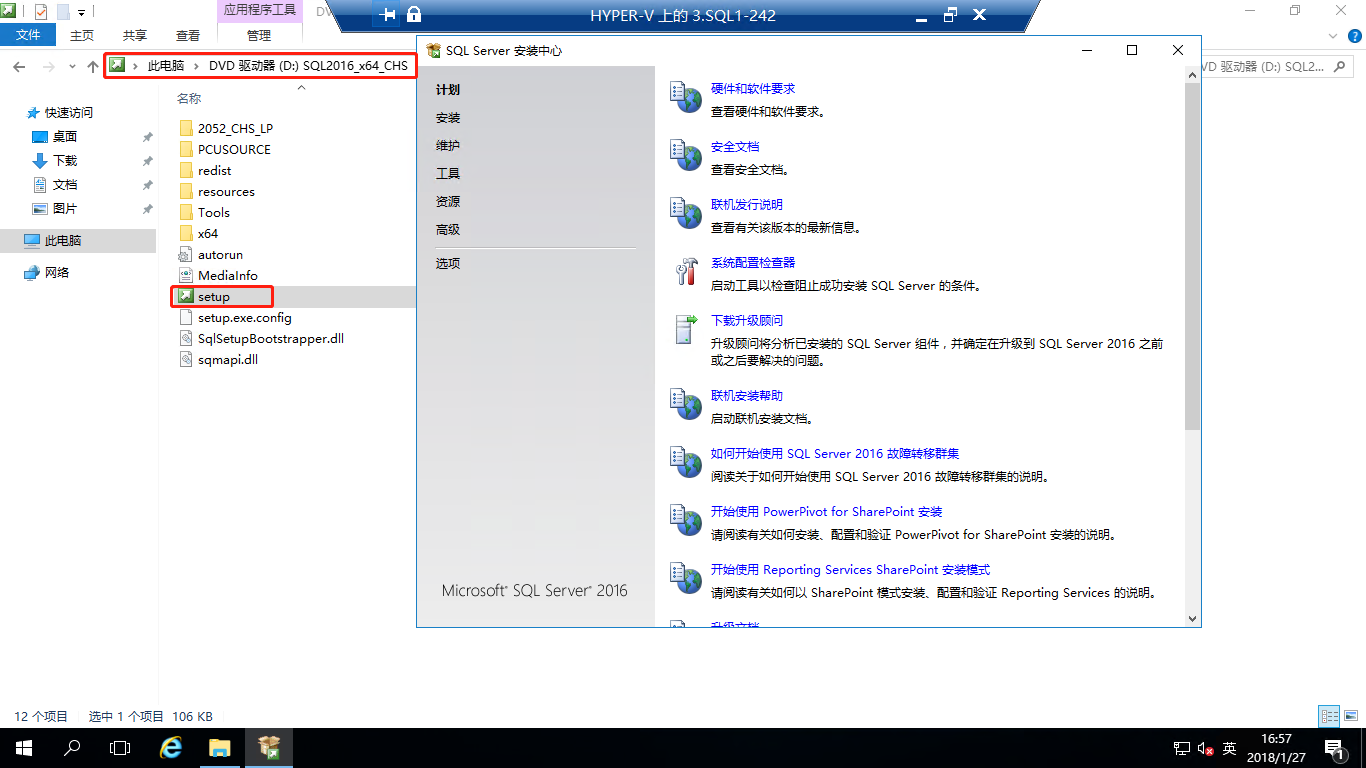The height and width of the screenshot is (768, 1366).
Task: Open 文档 in quick access
Action: [x=65, y=185]
